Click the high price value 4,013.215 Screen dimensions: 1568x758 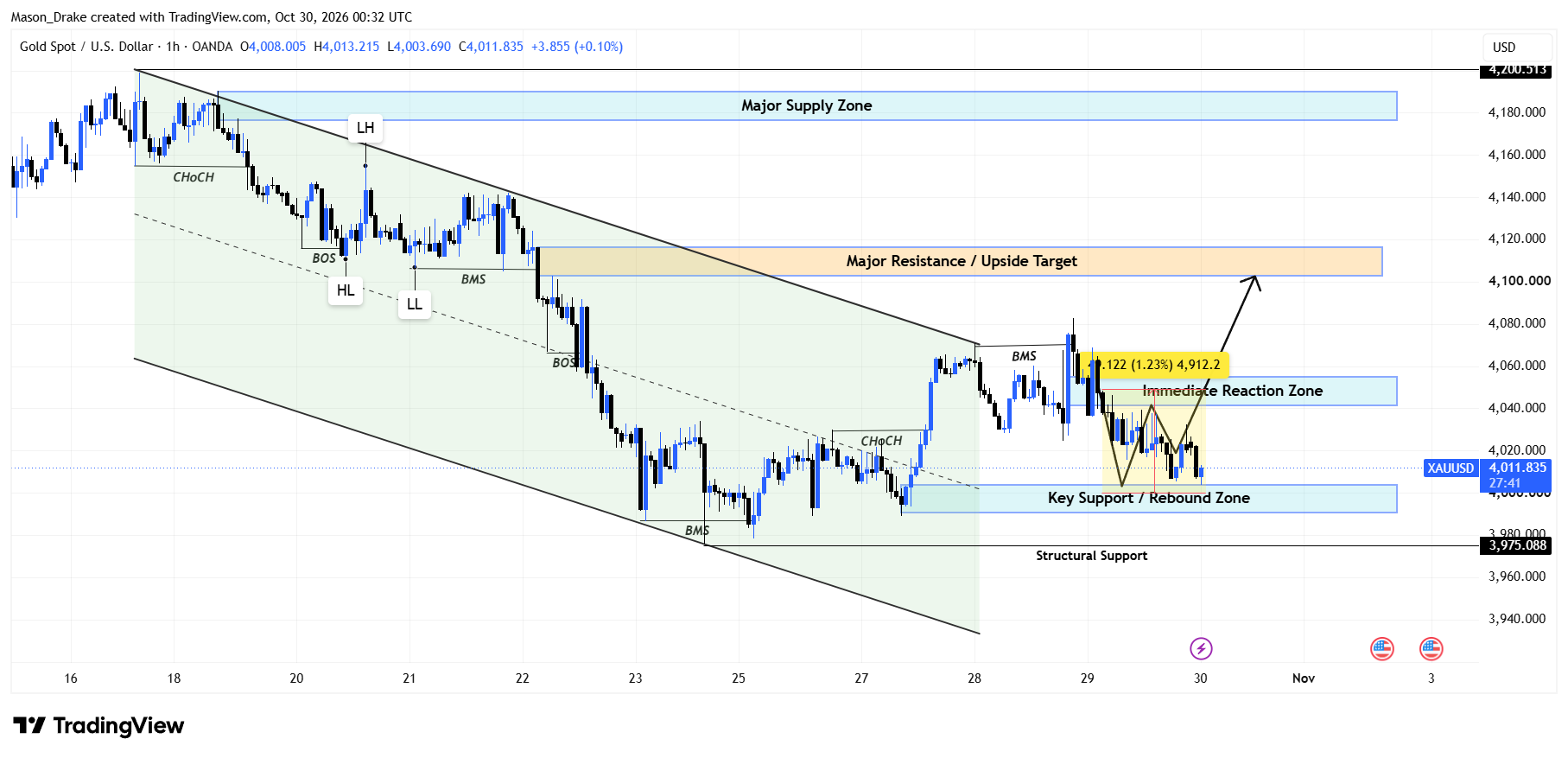(351, 47)
